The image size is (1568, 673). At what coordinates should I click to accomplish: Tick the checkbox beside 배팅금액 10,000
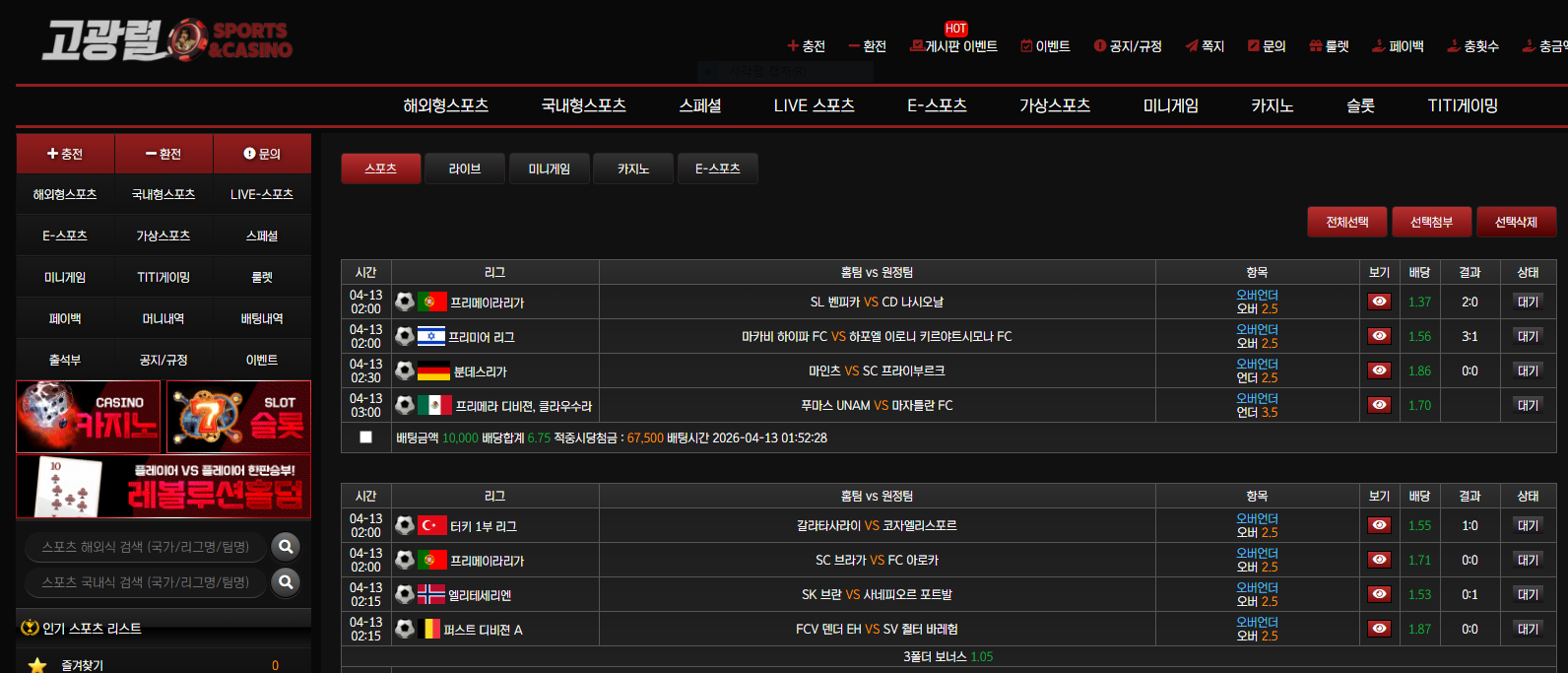pos(366,437)
